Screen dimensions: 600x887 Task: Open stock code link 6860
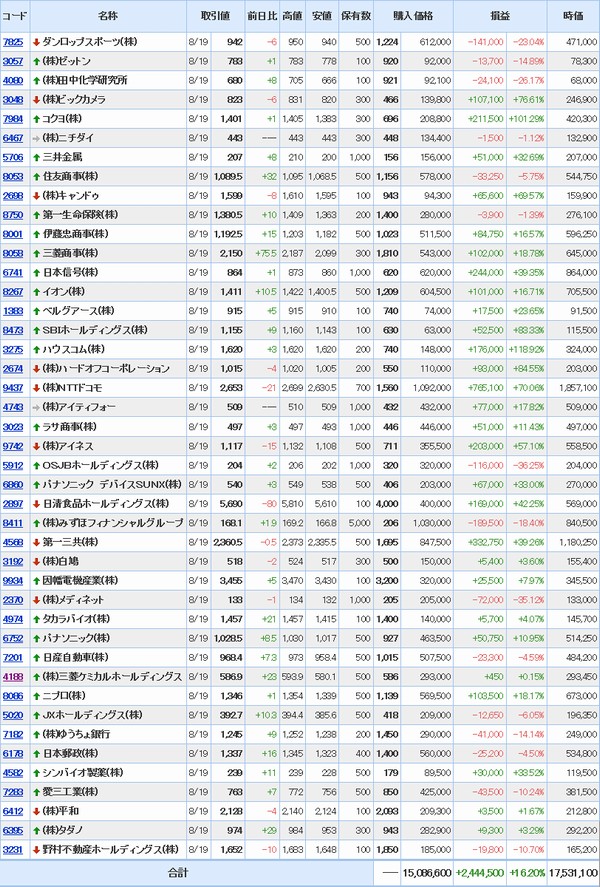pos(13,485)
